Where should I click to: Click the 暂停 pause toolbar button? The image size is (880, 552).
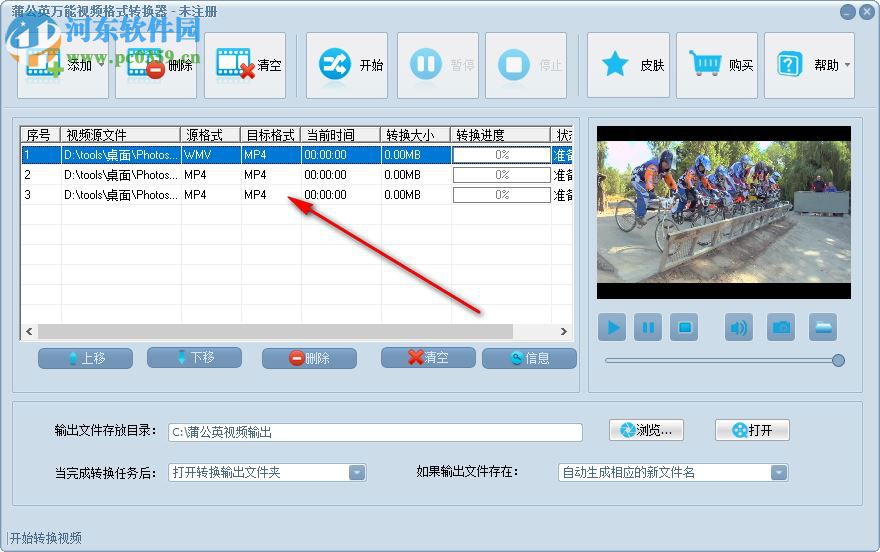click(x=438, y=66)
